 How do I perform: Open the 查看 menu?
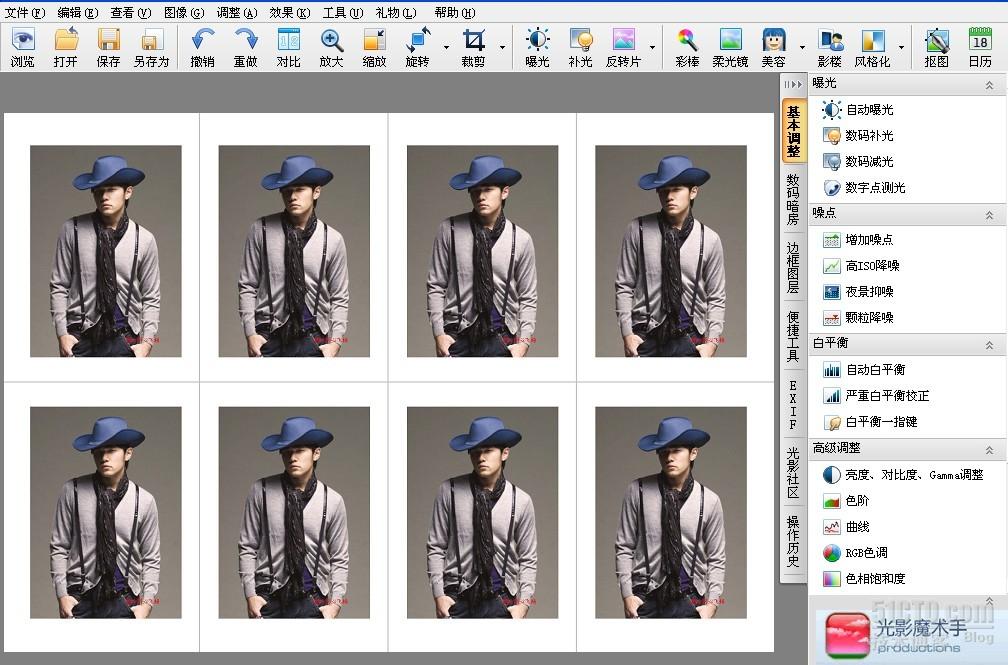(x=130, y=12)
